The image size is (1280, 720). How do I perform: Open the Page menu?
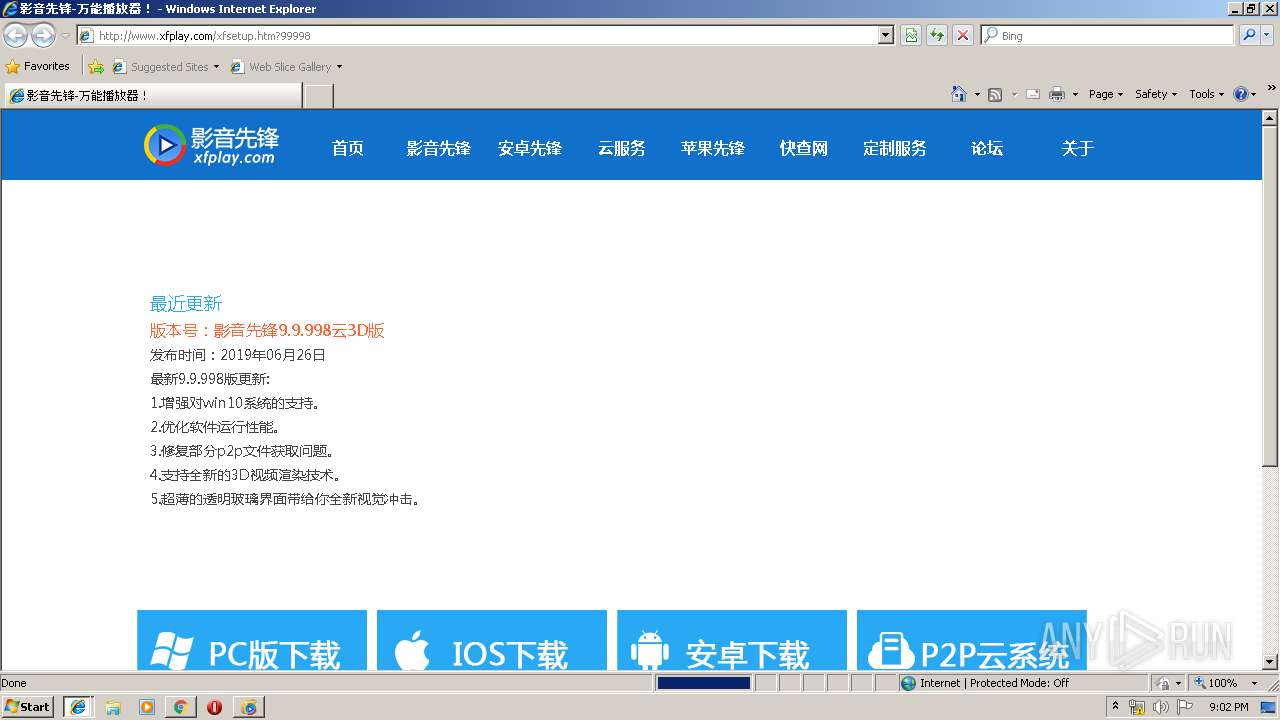click(x=1106, y=94)
